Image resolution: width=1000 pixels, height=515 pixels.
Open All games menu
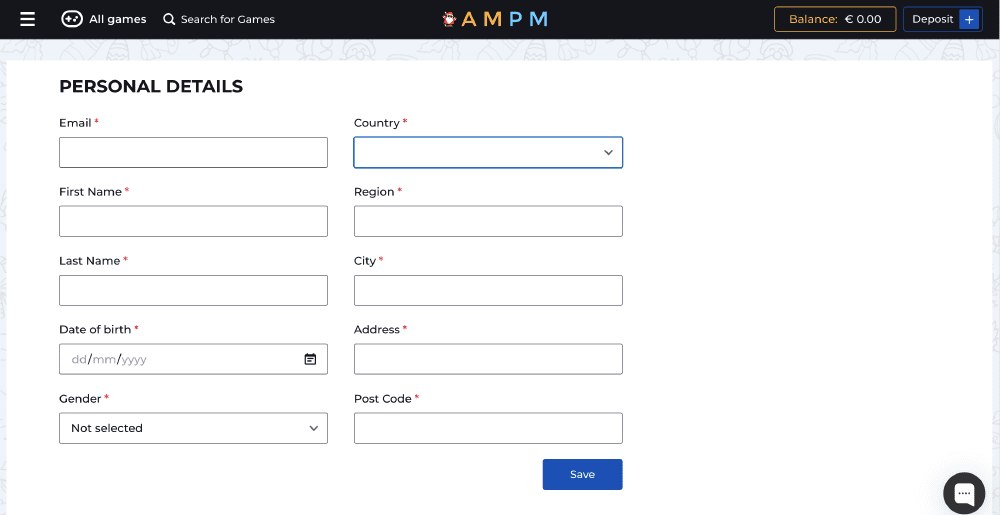[116, 19]
